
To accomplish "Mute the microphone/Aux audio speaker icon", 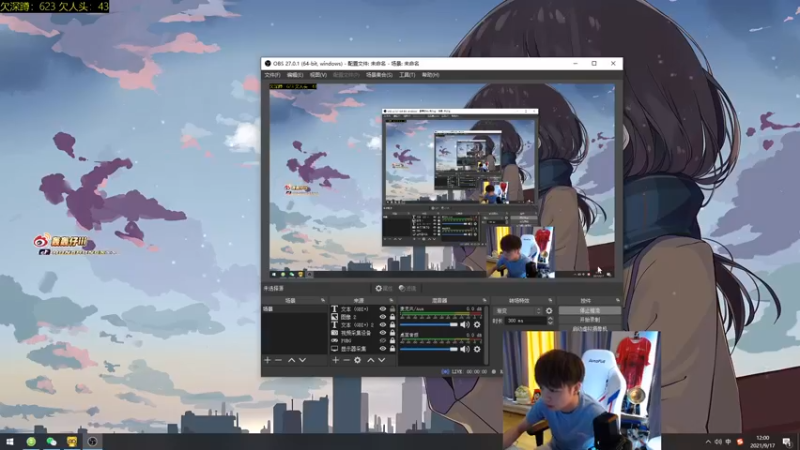I will [x=465, y=324].
